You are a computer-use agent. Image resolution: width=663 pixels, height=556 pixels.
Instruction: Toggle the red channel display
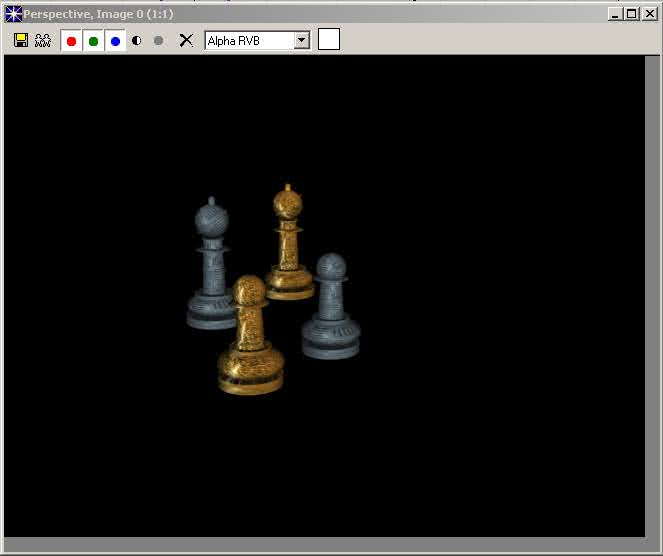[71, 41]
